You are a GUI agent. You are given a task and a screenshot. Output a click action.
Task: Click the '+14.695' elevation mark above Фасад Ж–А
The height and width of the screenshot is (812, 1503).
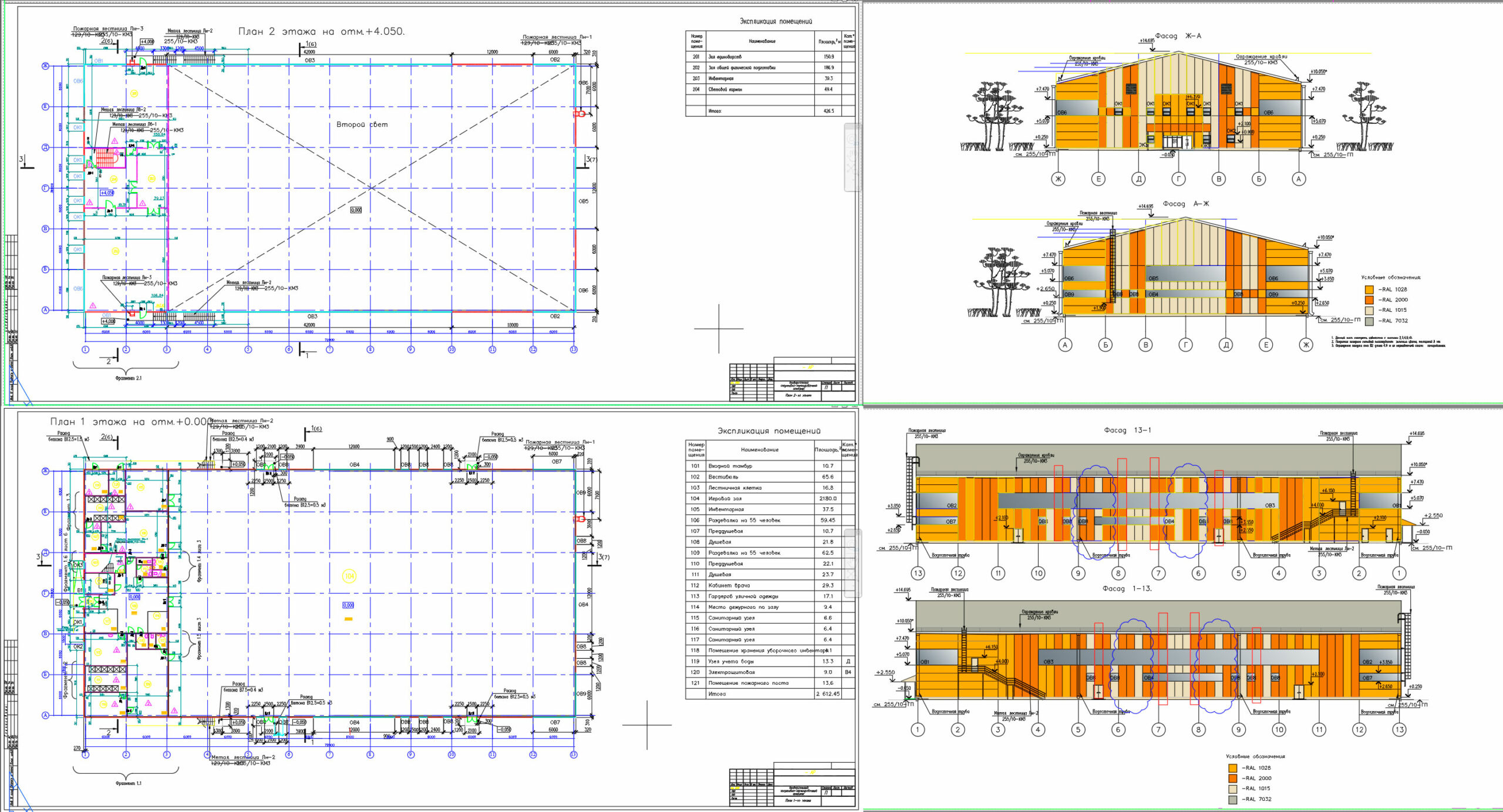click(1147, 41)
